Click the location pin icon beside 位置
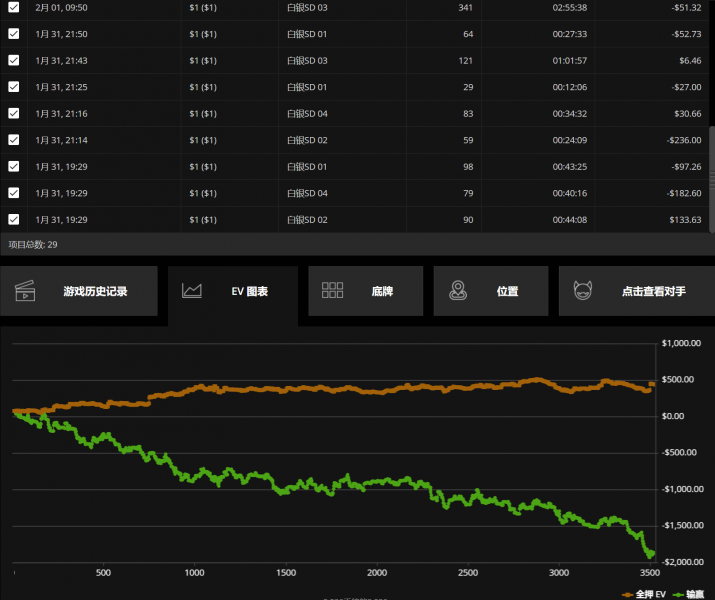 pyautogui.click(x=458, y=291)
